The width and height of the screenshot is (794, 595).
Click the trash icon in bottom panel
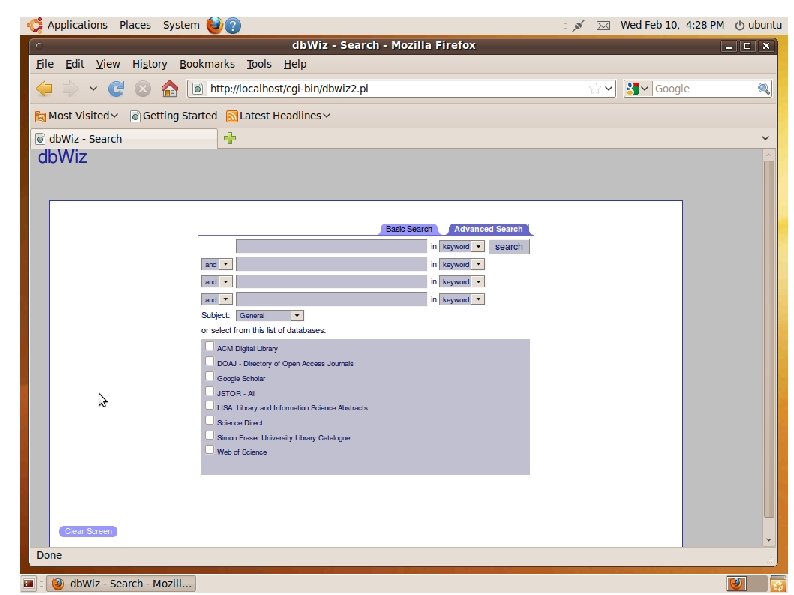pyautogui.click(x=777, y=584)
